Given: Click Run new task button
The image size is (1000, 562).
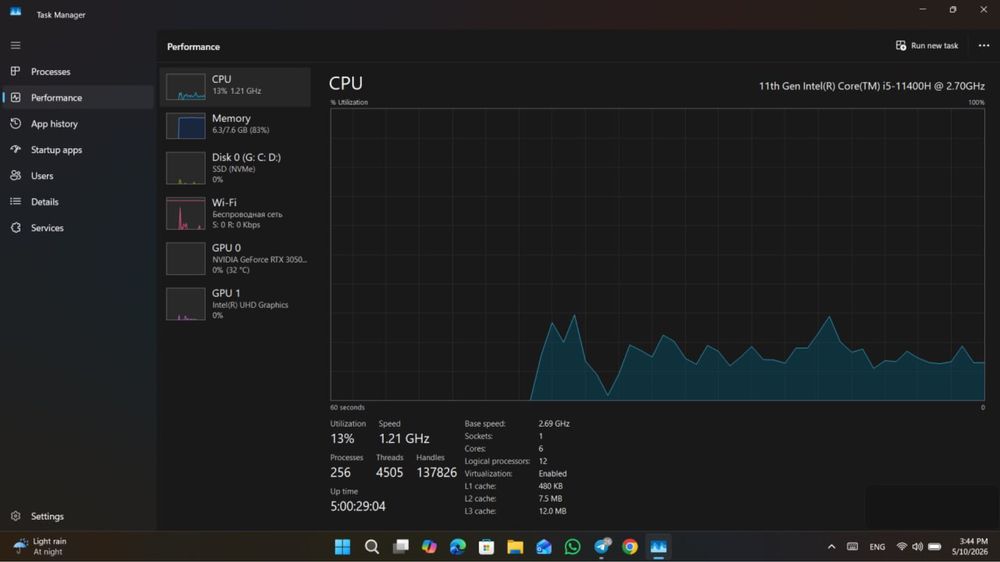Looking at the screenshot, I should click(927, 45).
